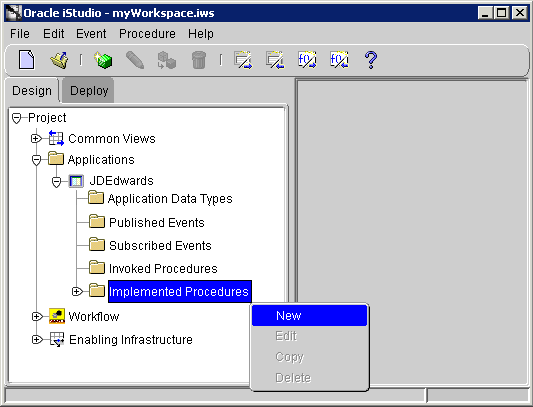Click Delete in the context menu
533x407 pixels.
click(x=310, y=377)
